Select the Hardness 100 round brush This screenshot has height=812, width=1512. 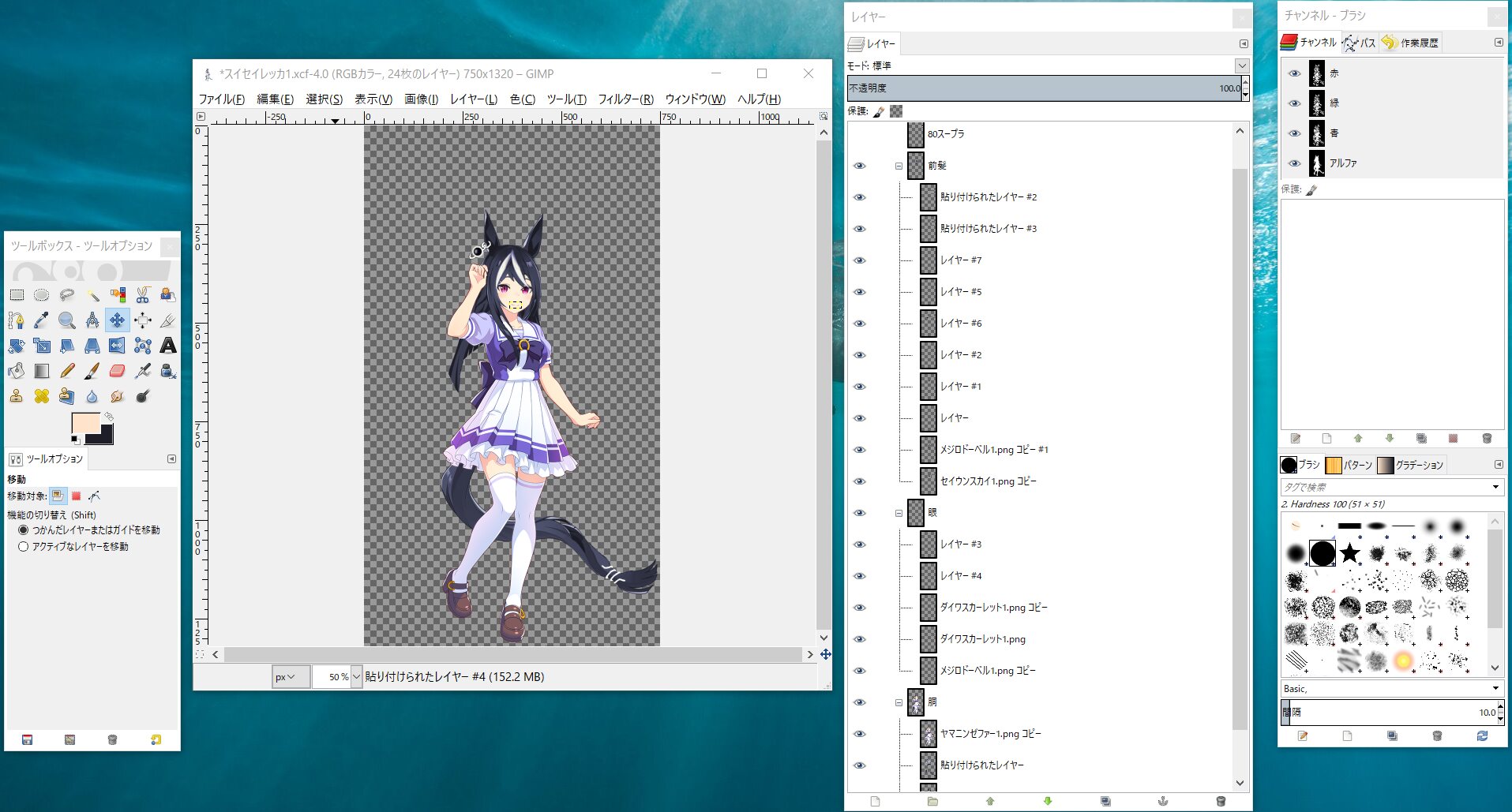coord(1323,553)
